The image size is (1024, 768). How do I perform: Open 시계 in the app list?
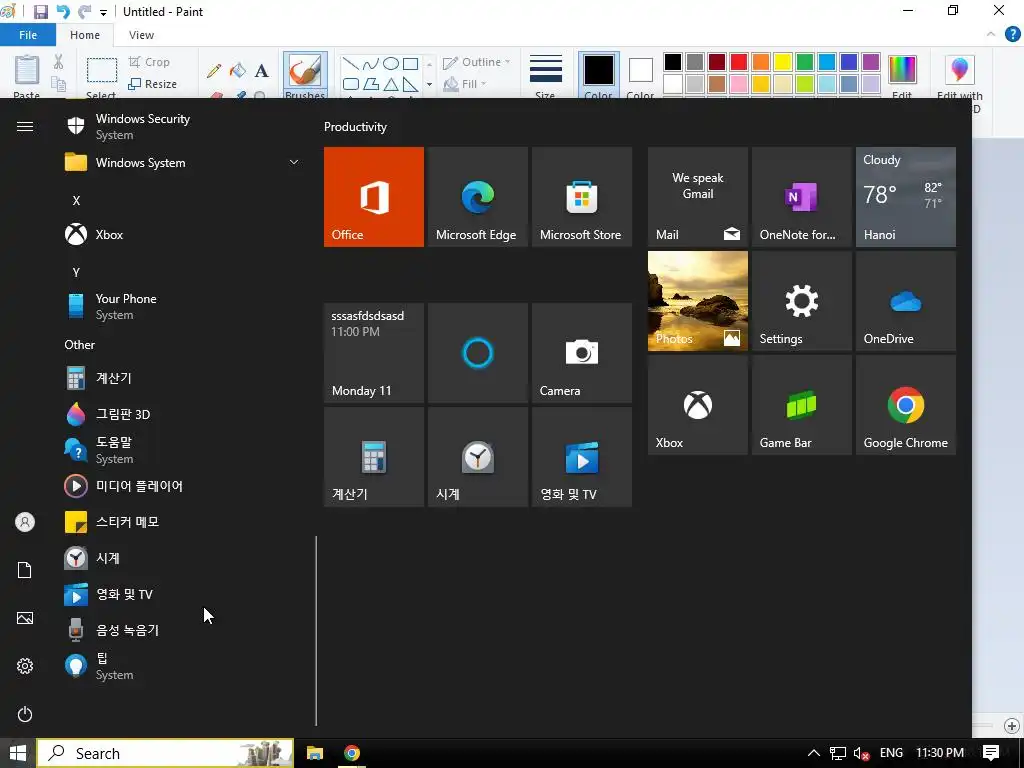[183, 558]
